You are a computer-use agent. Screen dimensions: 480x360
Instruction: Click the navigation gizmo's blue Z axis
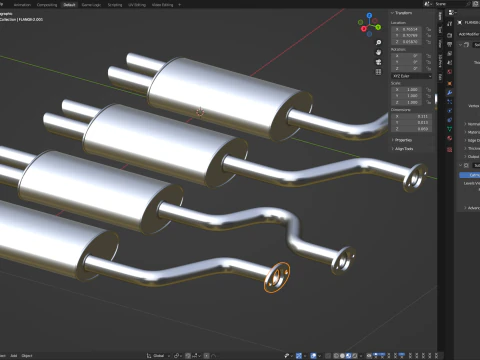(x=369, y=15)
